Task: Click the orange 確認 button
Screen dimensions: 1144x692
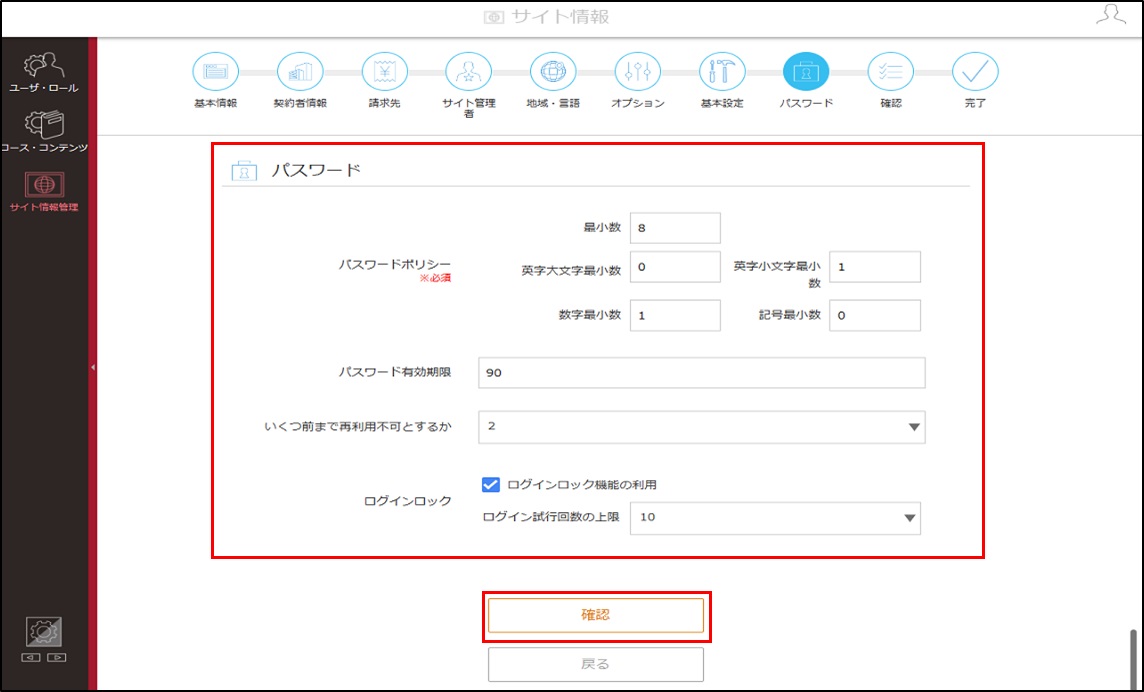Action: tap(595, 615)
